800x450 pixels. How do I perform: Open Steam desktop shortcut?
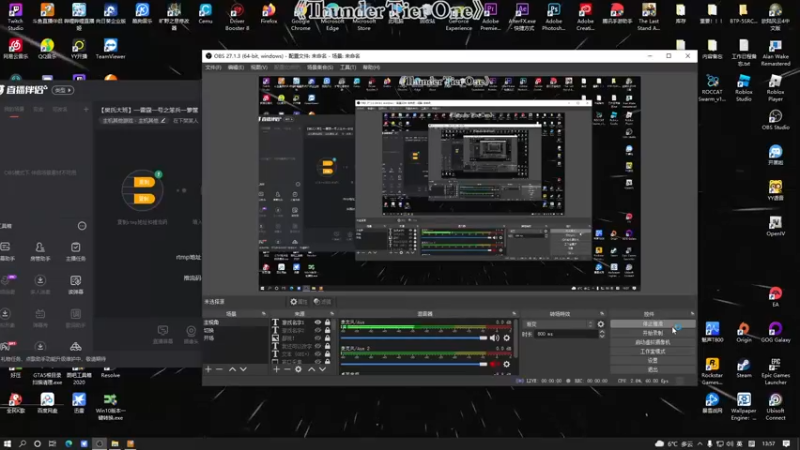tap(744, 368)
